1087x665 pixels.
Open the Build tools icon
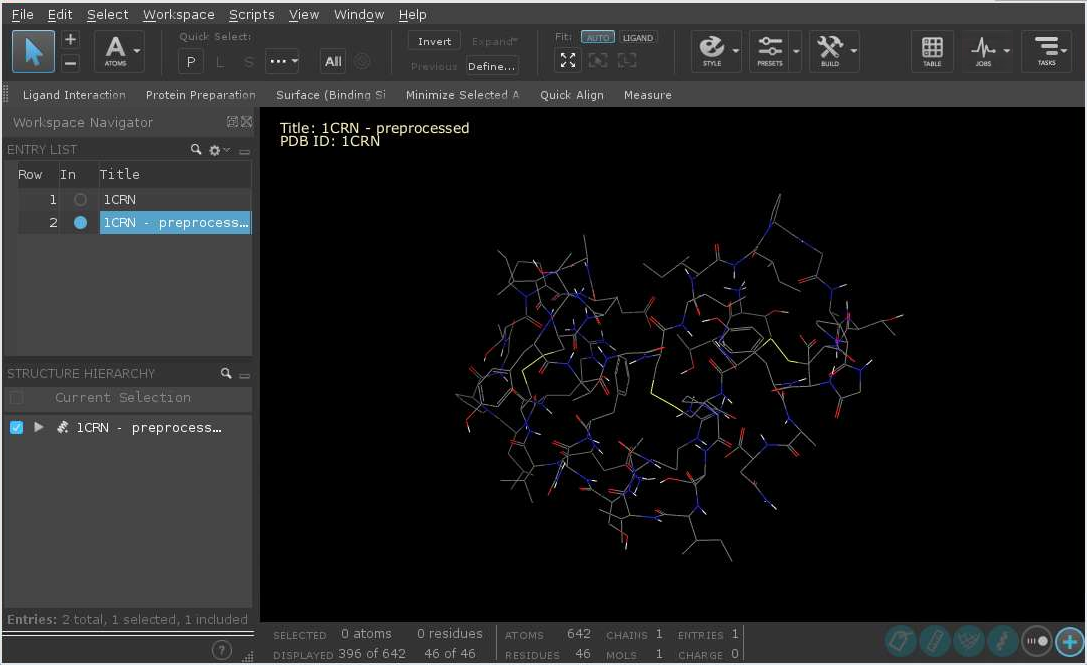coord(829,50)
